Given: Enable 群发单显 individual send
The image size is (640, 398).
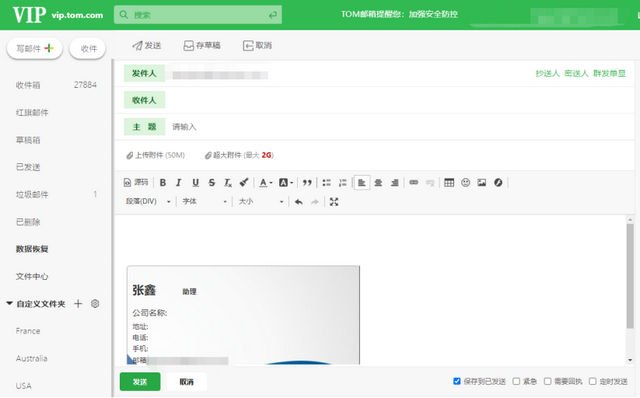Looking at the screenshot, I should click(609, 73).
